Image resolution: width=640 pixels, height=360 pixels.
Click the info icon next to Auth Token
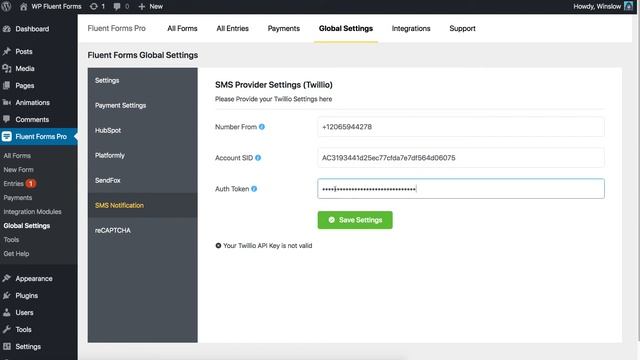click(x=254, y=189)
